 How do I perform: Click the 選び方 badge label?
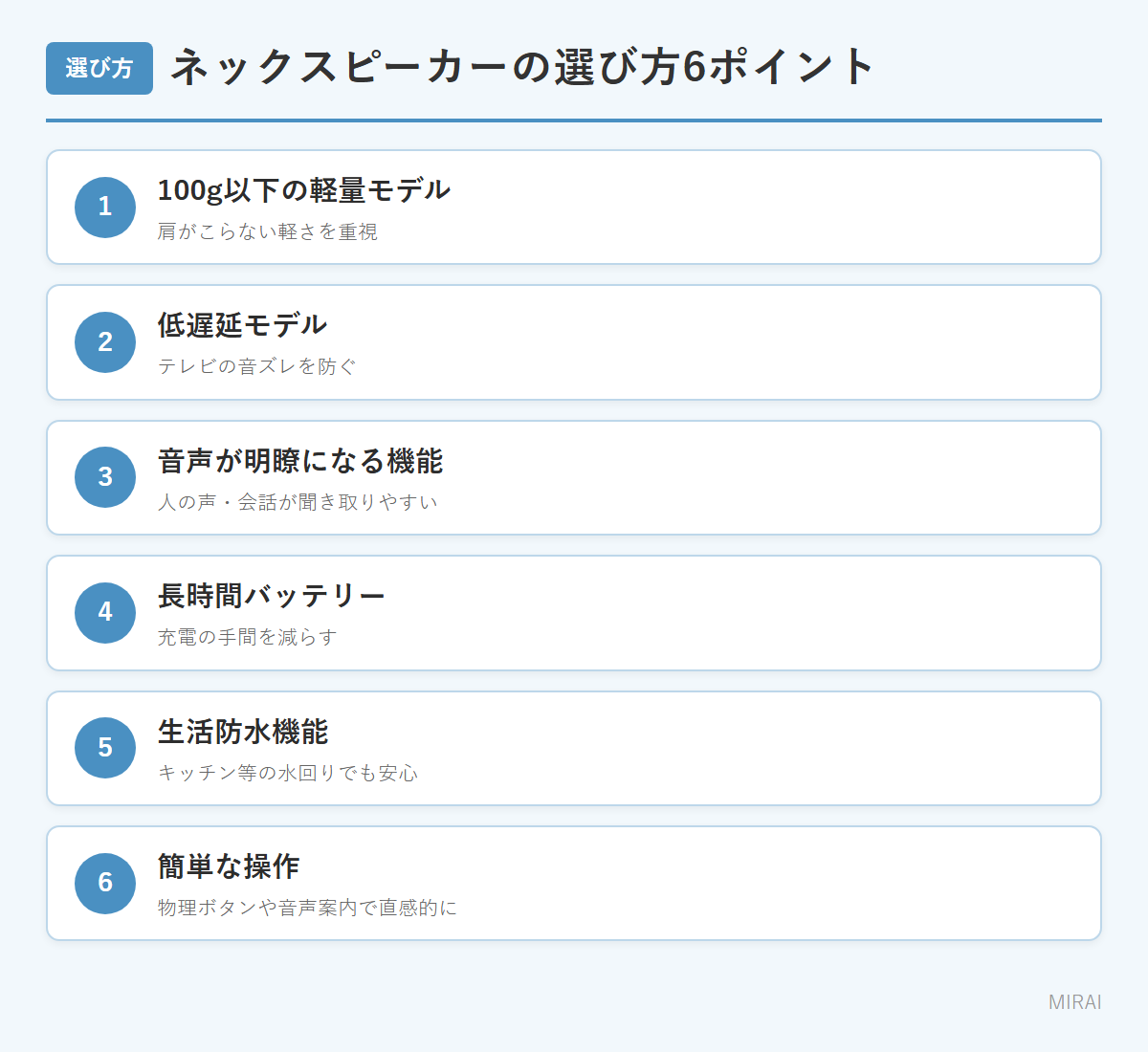pyautogui.click(x=99, y=69)
